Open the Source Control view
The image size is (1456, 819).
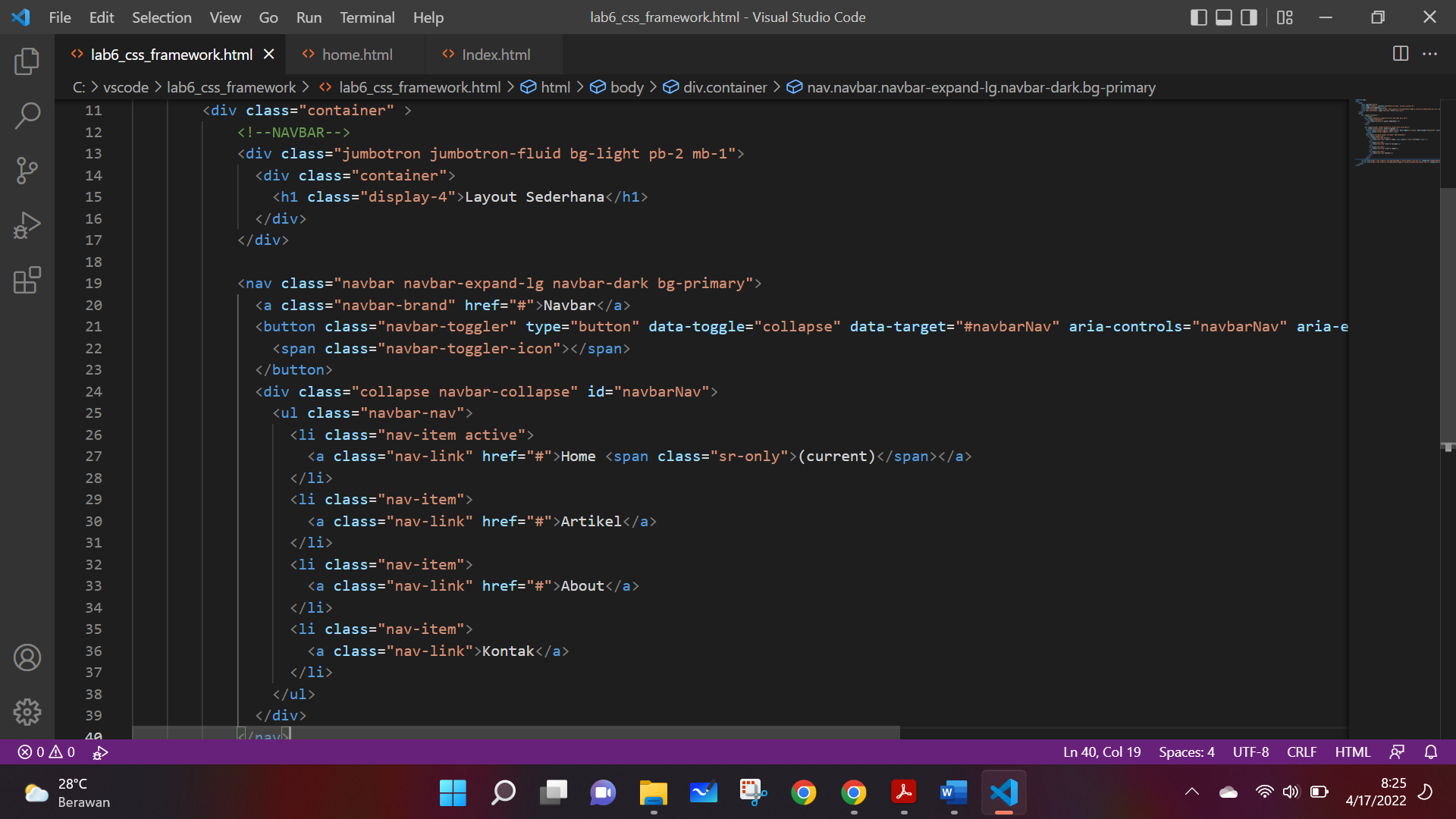click(27, 171)
